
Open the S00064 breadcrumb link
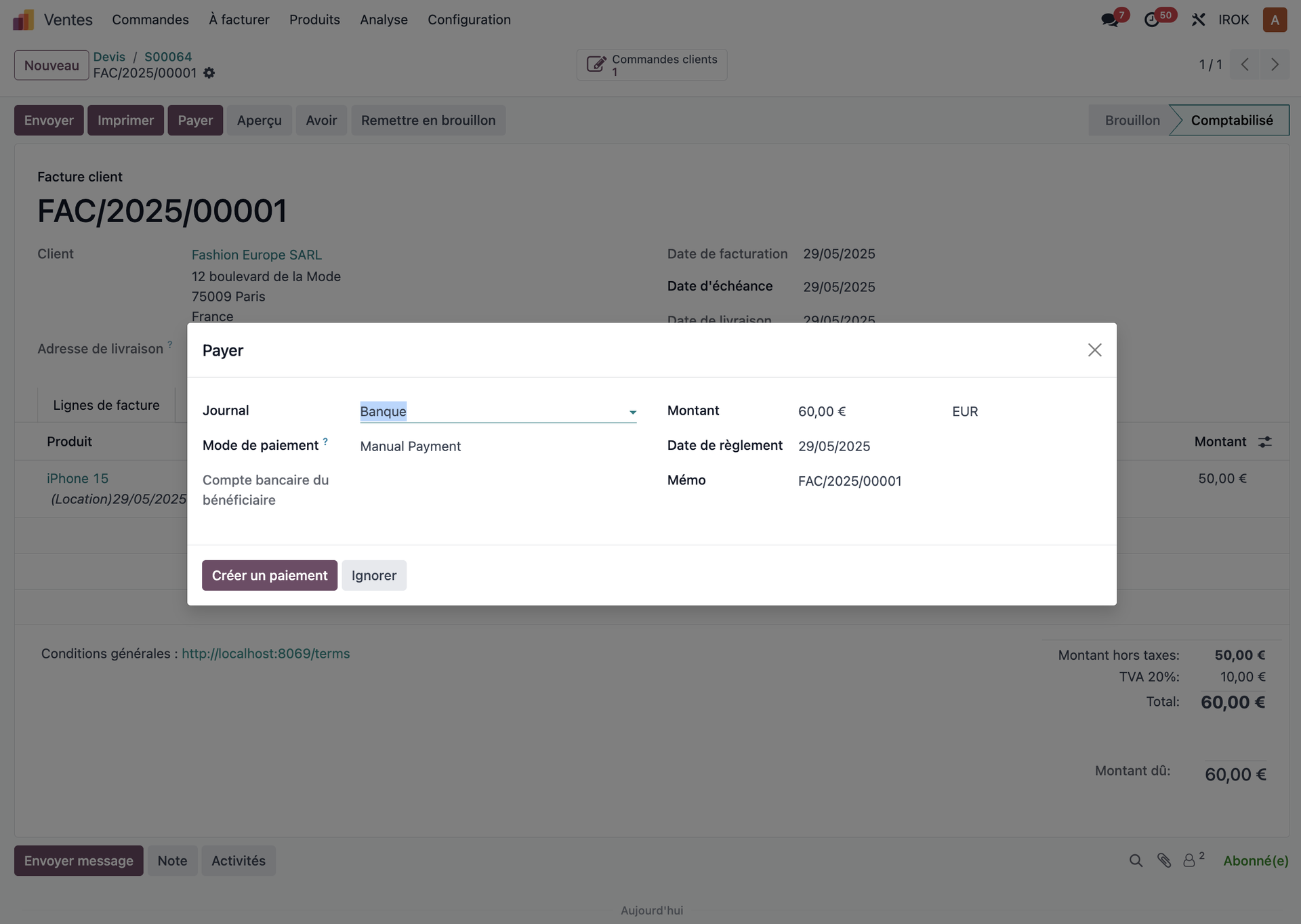(x=168, y=57)
